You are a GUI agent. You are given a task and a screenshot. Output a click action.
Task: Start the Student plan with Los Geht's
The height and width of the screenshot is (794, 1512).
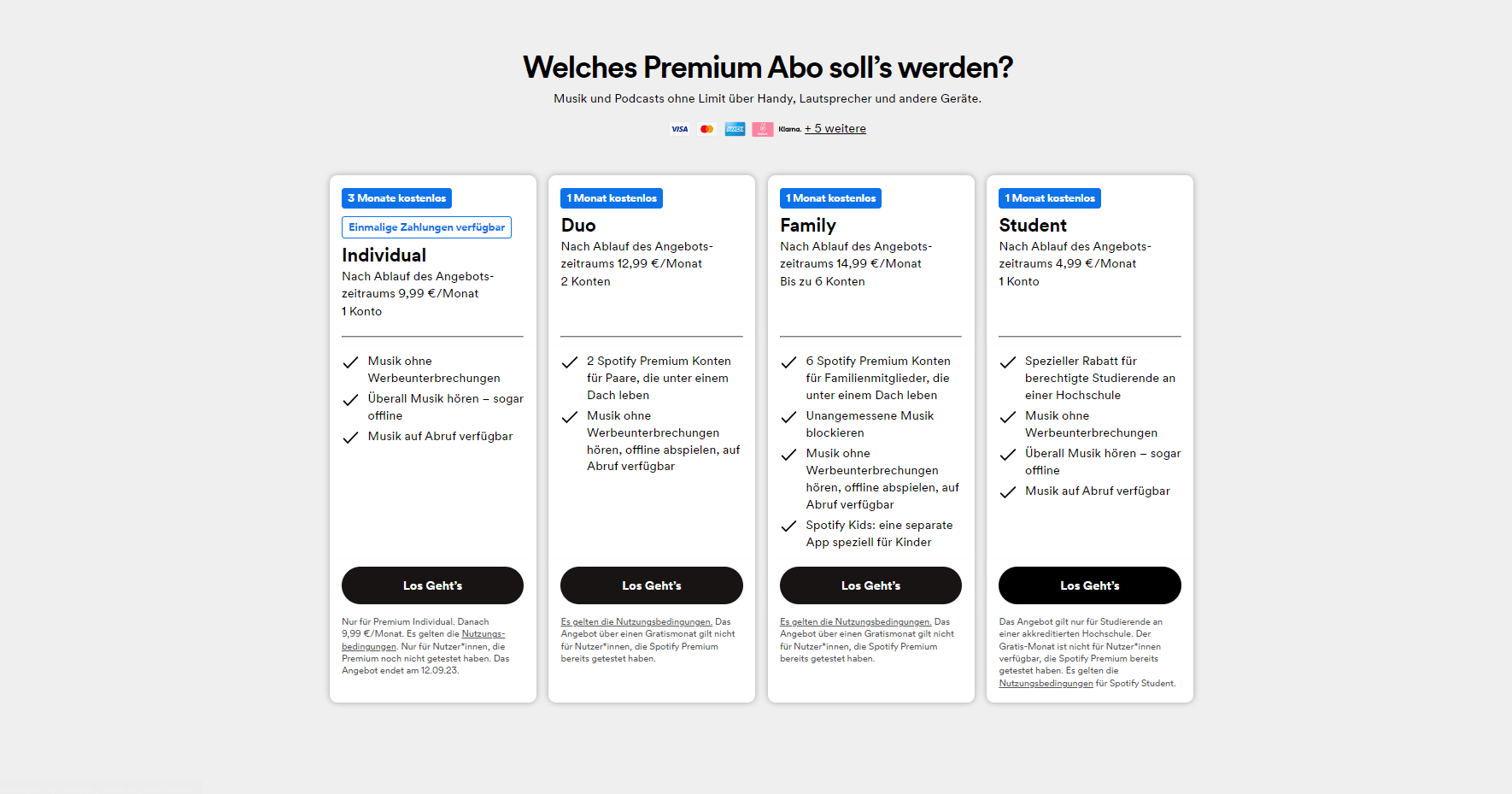click(x=1090, y=585)
